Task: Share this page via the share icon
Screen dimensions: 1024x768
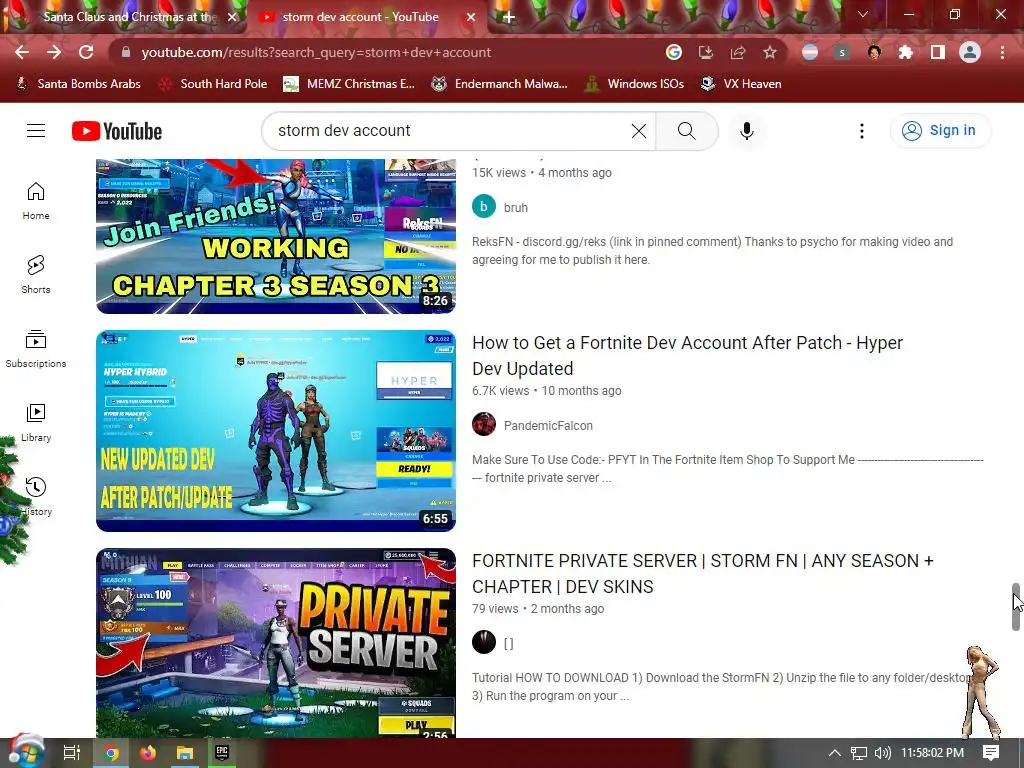Action: click(x=738, y=52)
